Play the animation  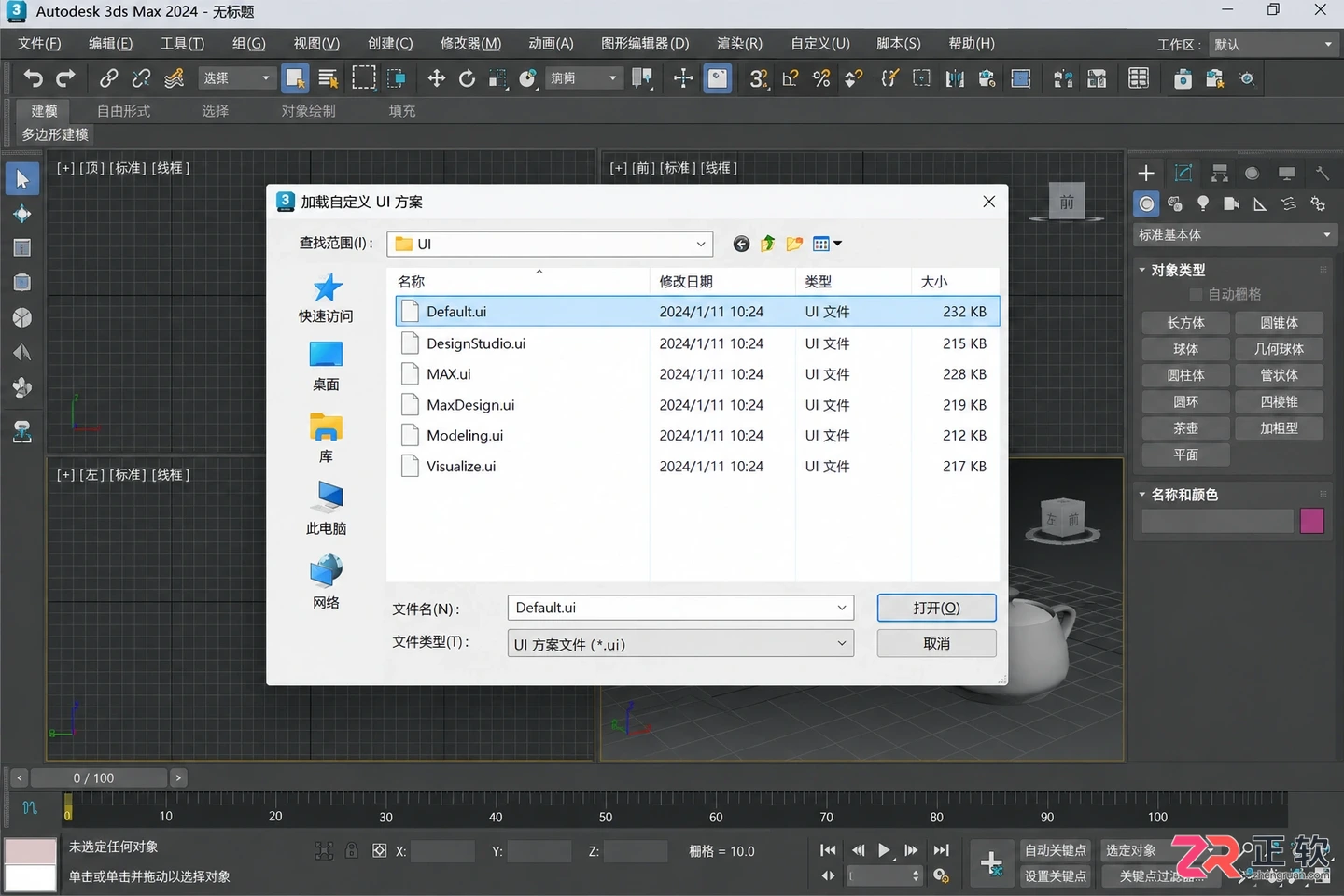pos(884,850)
